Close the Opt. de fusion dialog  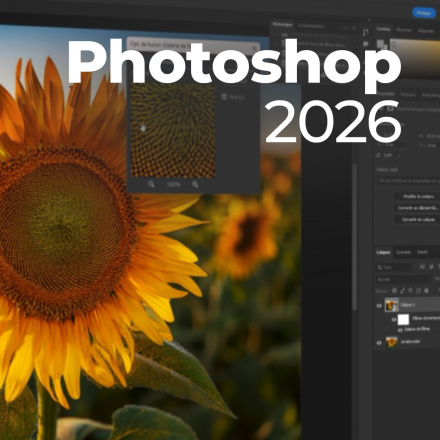(x=254, y=48)
